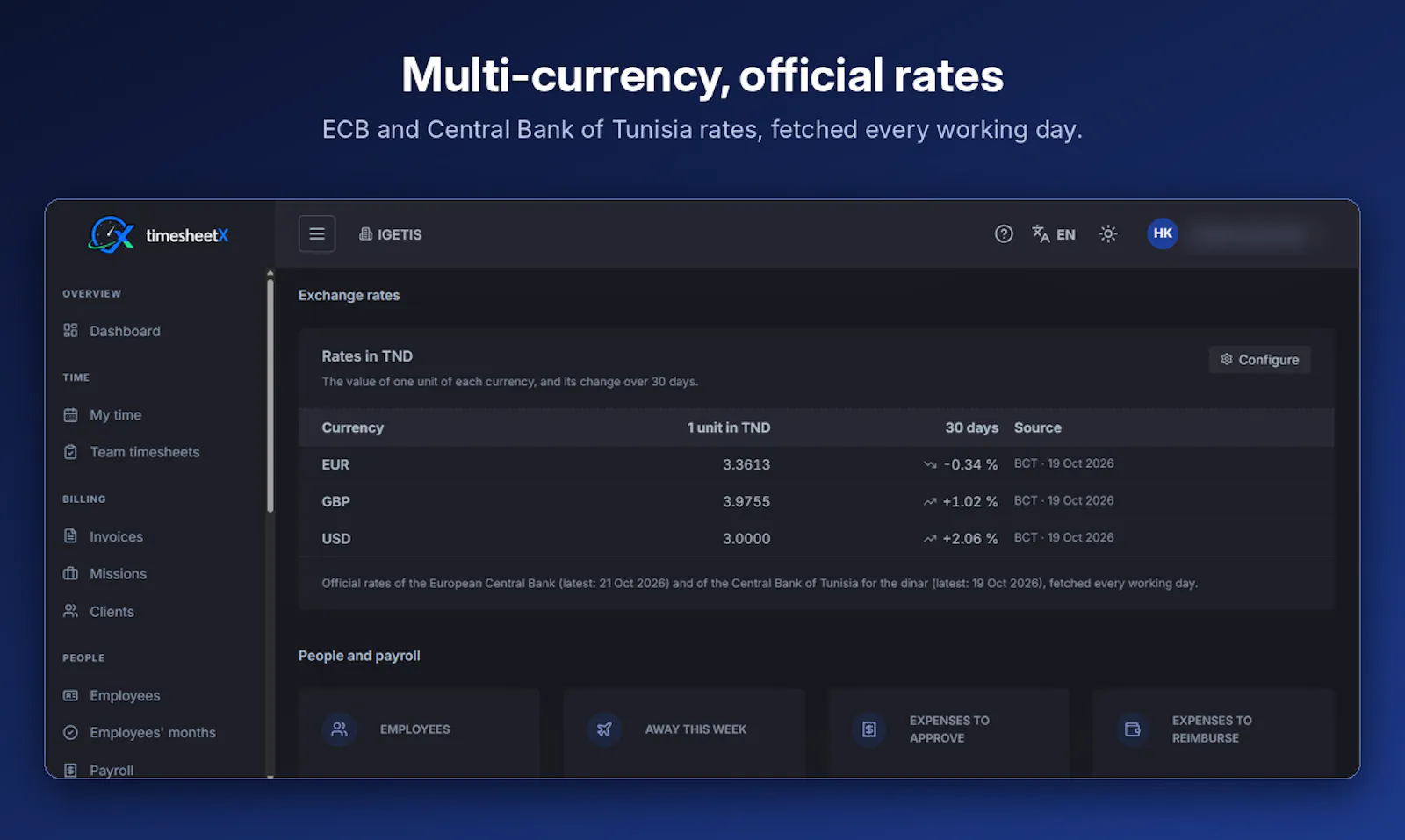The height and width of the screenshot is (840, 1405).
Task: Select the AWAY THIS WEEK card
Action: point(684,732)
